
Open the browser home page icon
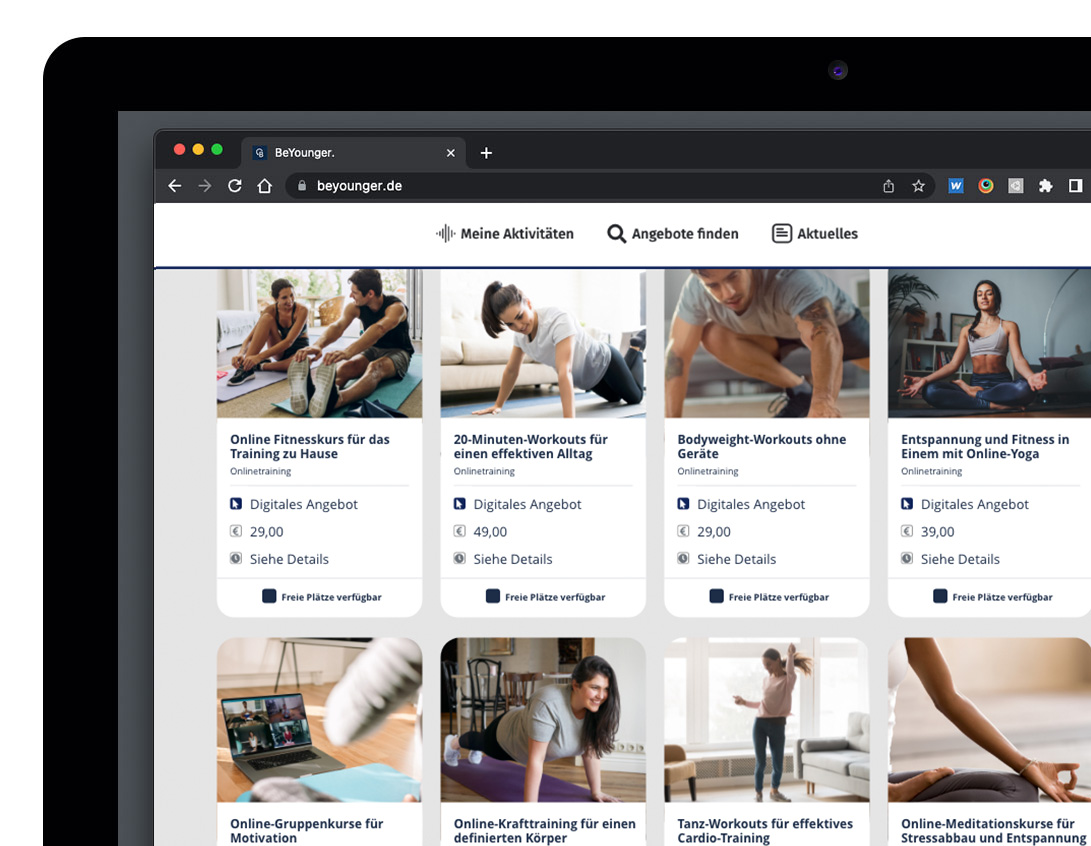pos(264,186)
